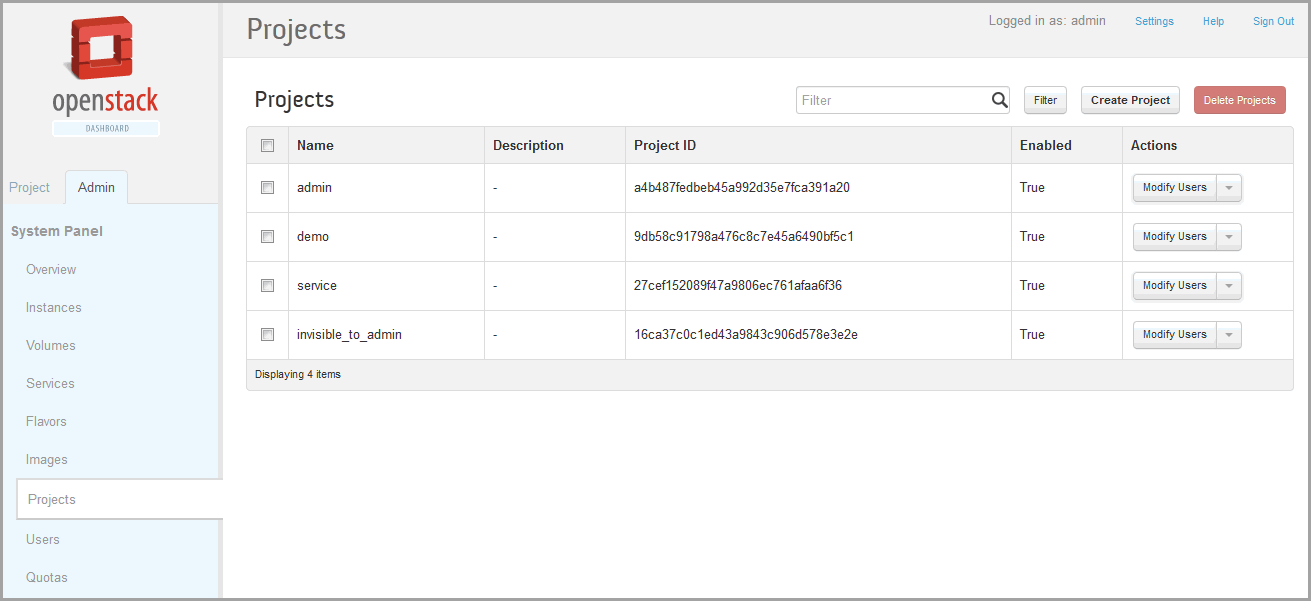Viewport: 1311px width, 601px height.
Task: Select the demo project checkbox
Action: 267,236
